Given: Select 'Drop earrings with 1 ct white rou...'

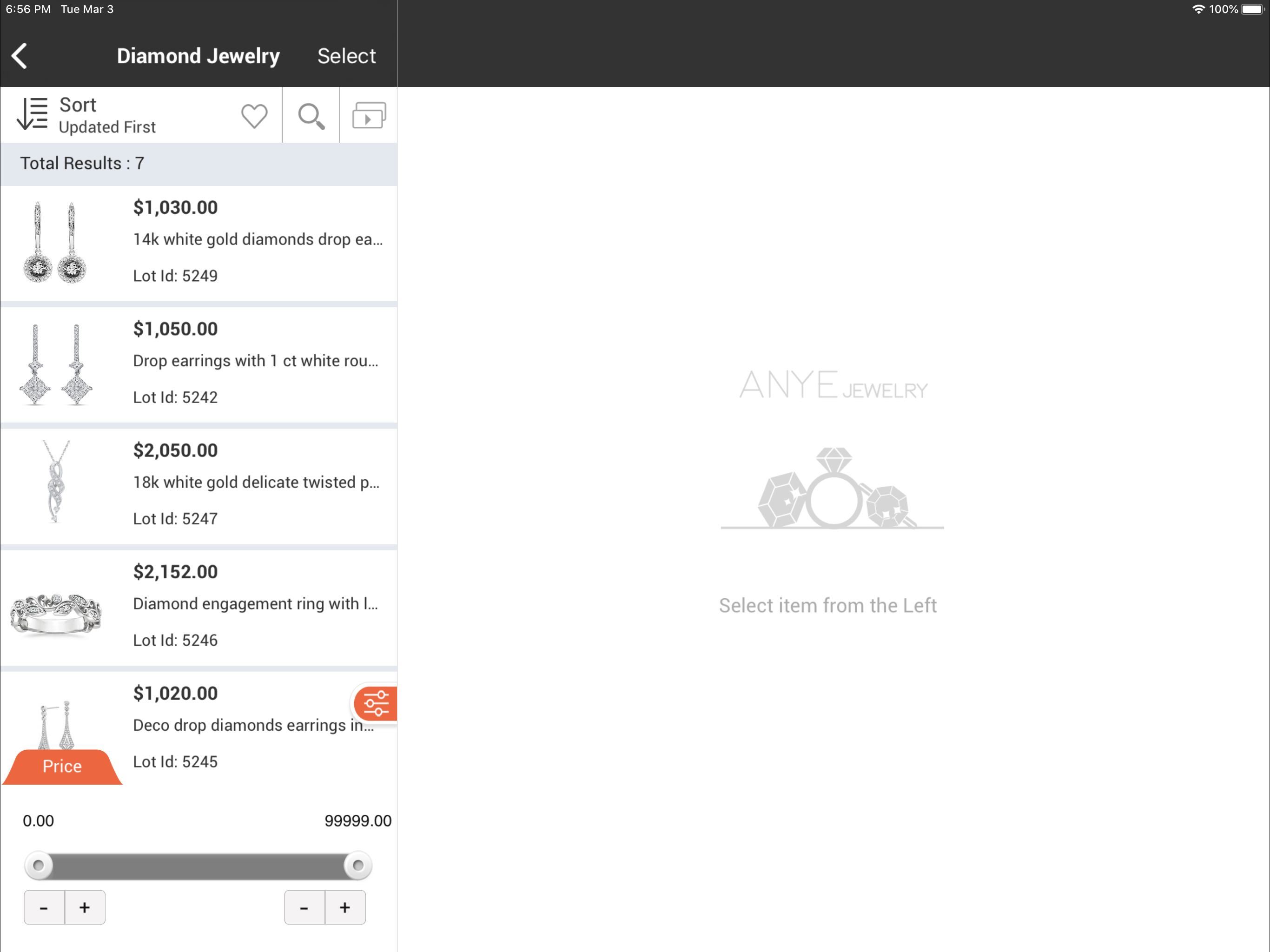Looking at the screenshot, I should (x=256, y=361).
